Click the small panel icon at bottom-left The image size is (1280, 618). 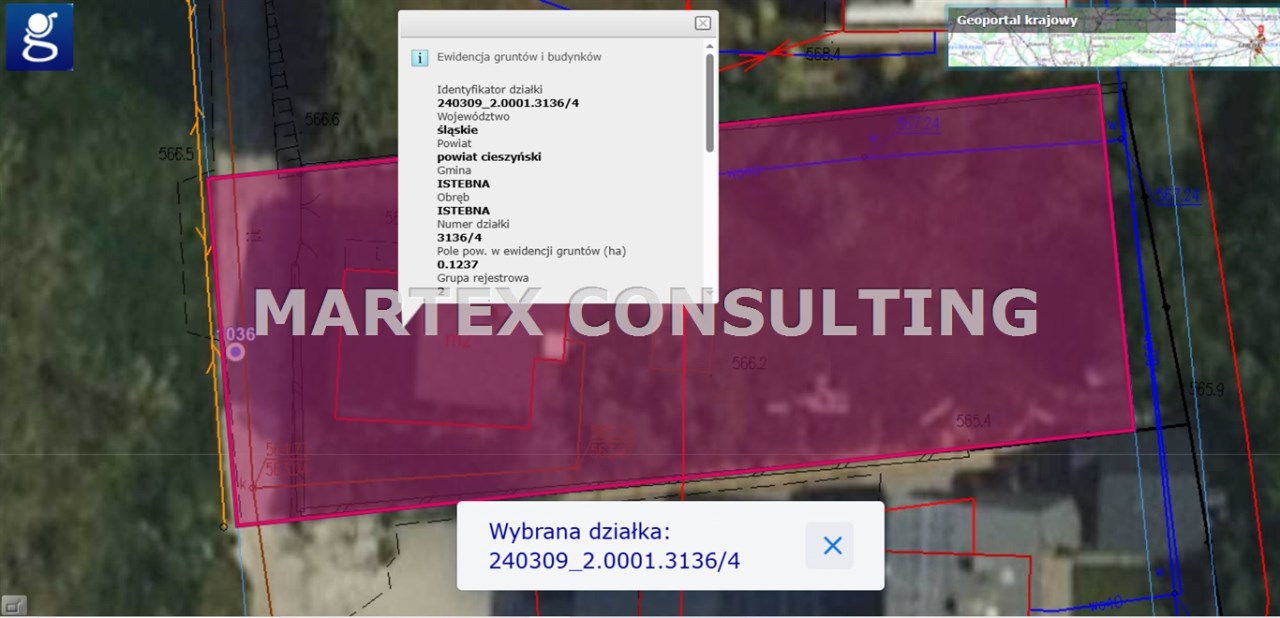[x=14, y=604]
